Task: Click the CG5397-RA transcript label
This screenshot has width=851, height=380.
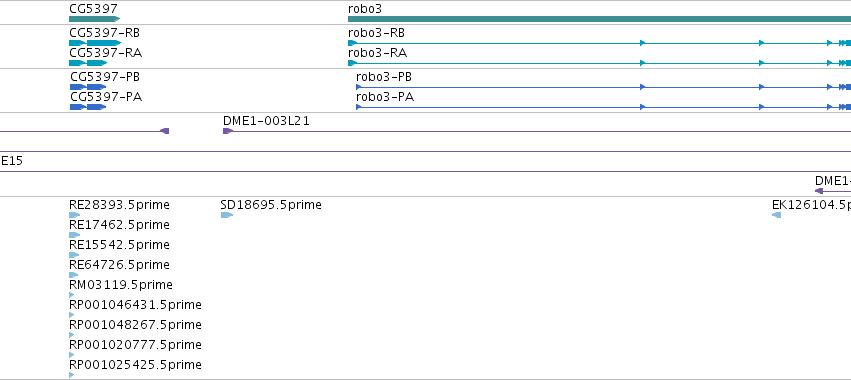Action: coord(106,53)
